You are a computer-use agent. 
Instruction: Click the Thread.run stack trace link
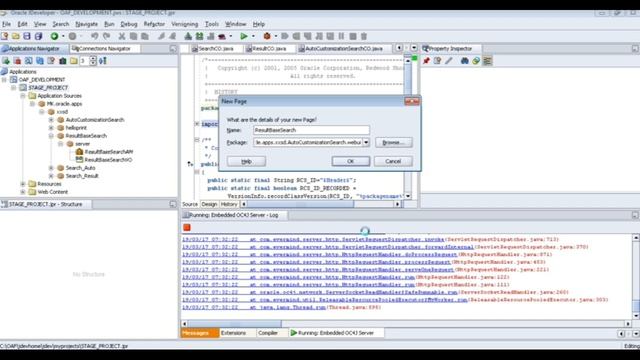point(288,307)
